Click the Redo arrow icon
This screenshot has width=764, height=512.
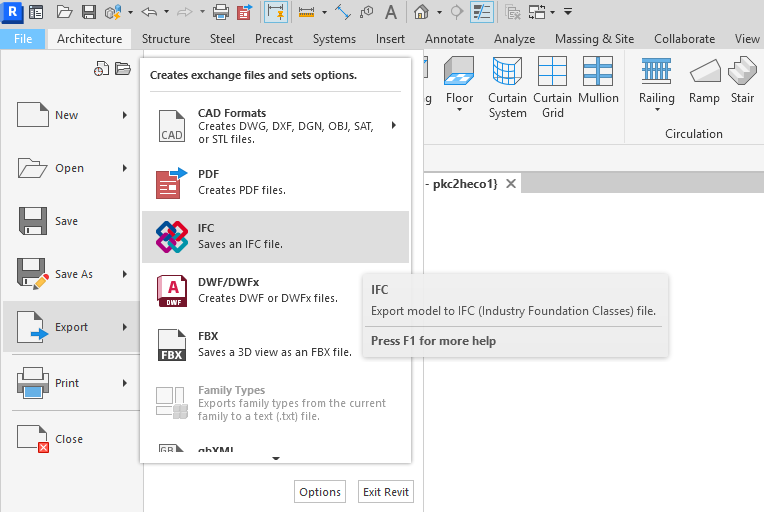click(x=185, y=12)
